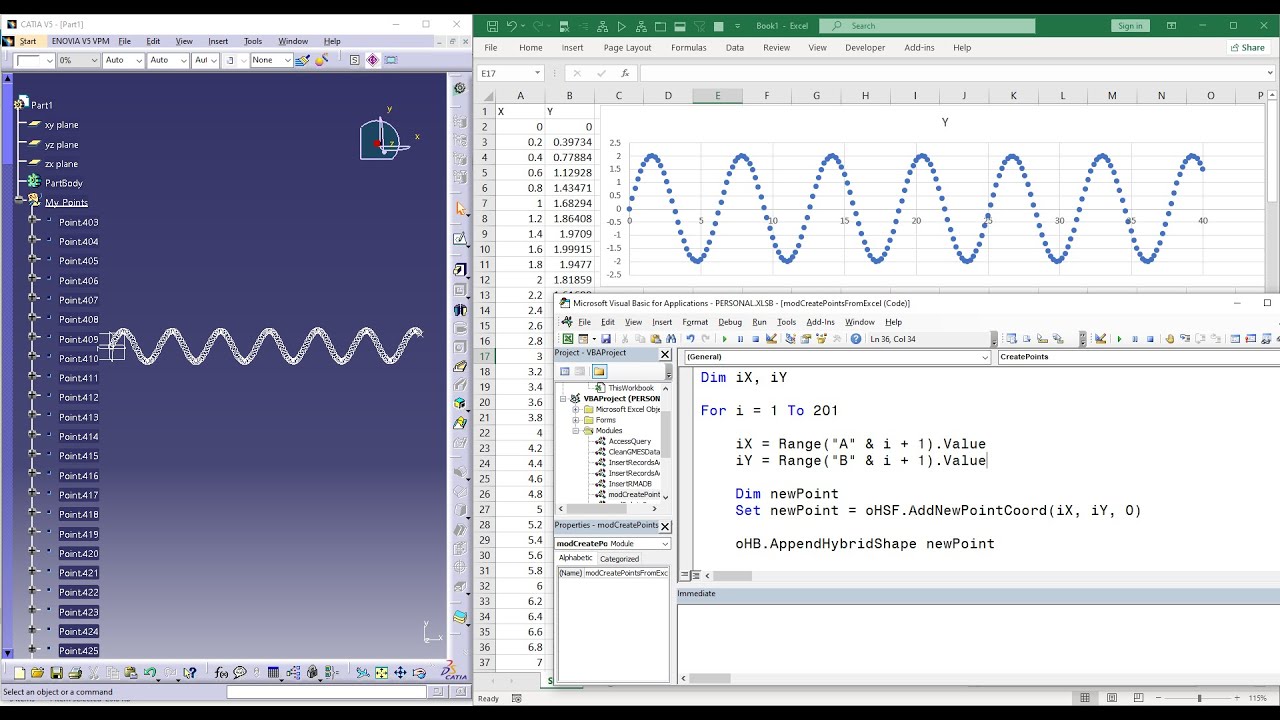Click CATIA Fly mode airplane icon
Viewport: 1280px width, 720px height.
tap(363, 673)
